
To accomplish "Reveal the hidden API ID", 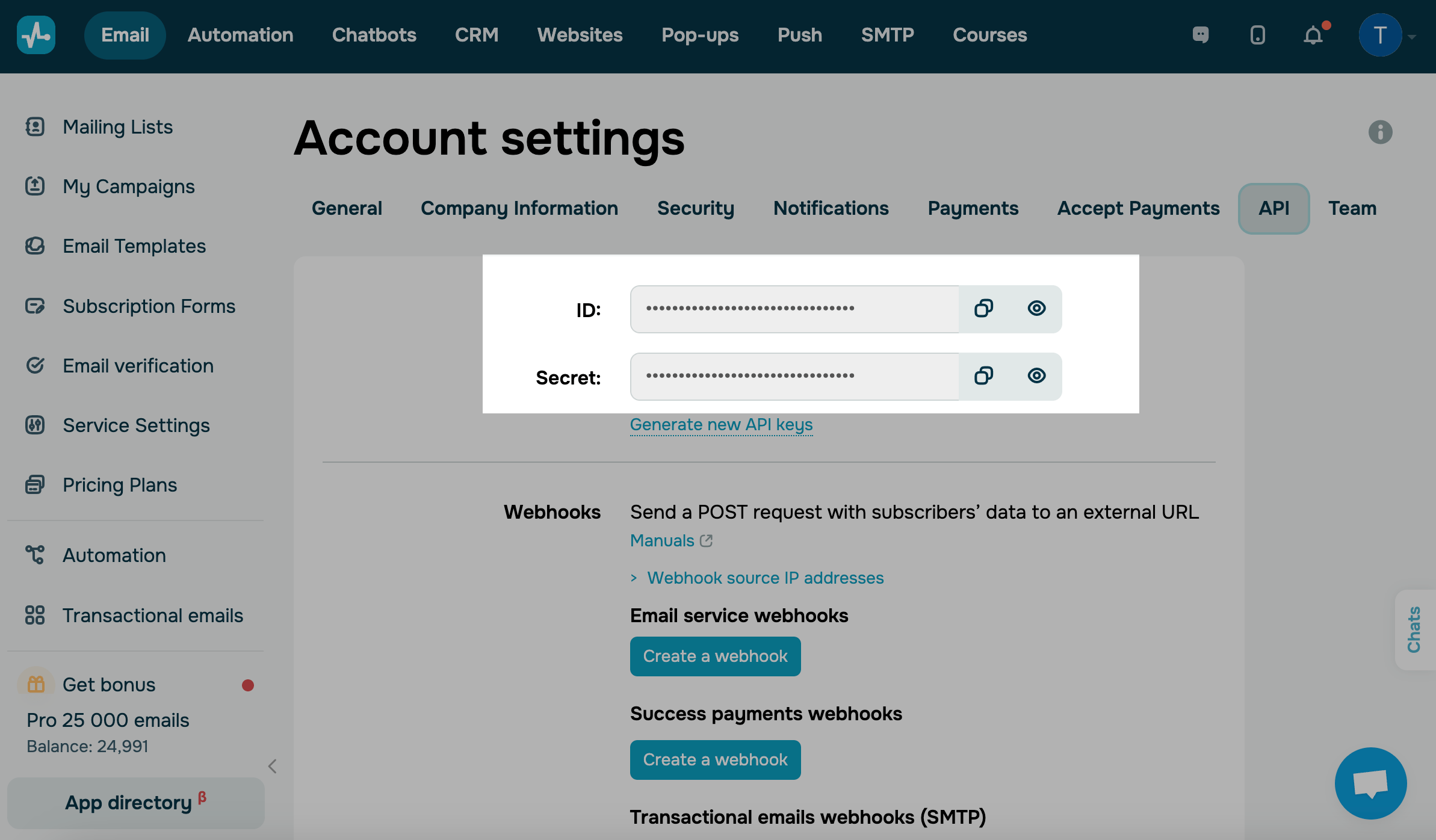I will click(x=1036, y=309).
